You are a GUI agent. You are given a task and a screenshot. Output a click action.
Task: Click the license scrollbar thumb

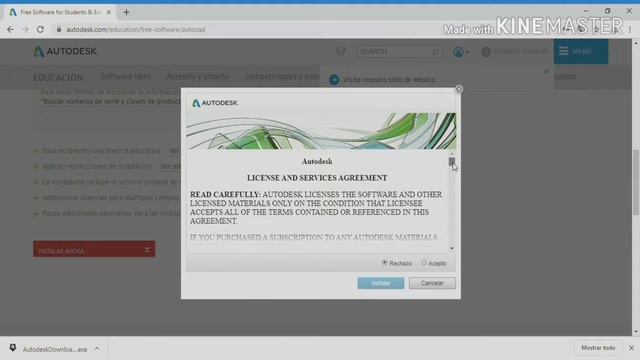tap(451, 162)
